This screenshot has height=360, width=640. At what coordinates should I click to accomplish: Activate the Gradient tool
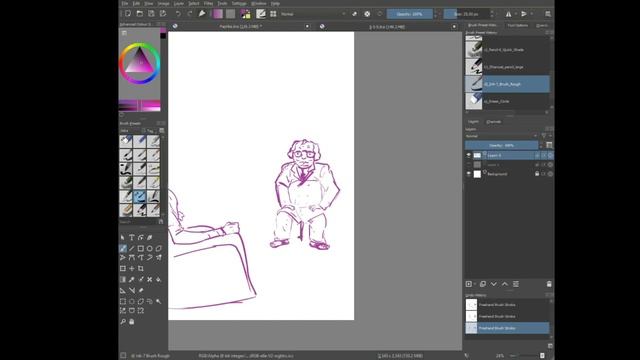tap(123, 280)
